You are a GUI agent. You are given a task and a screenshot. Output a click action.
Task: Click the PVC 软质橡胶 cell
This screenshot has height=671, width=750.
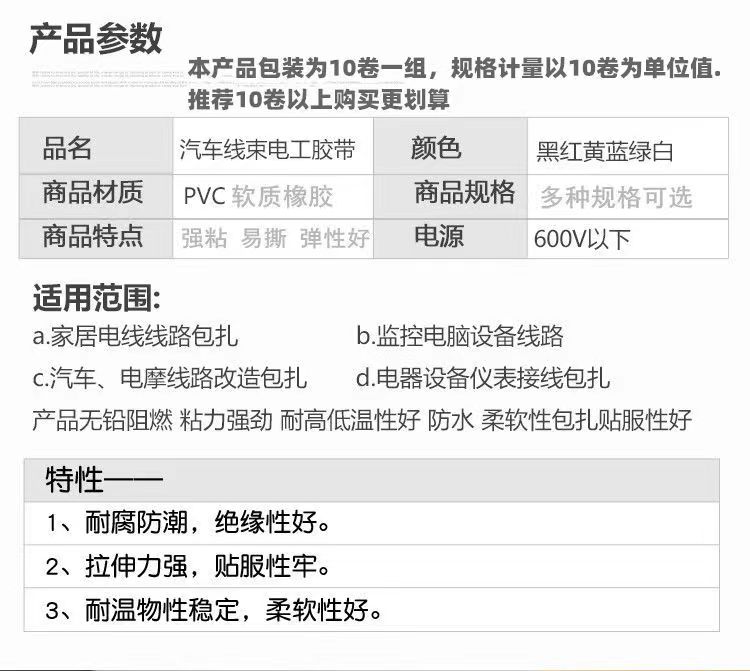click(273, 197)
